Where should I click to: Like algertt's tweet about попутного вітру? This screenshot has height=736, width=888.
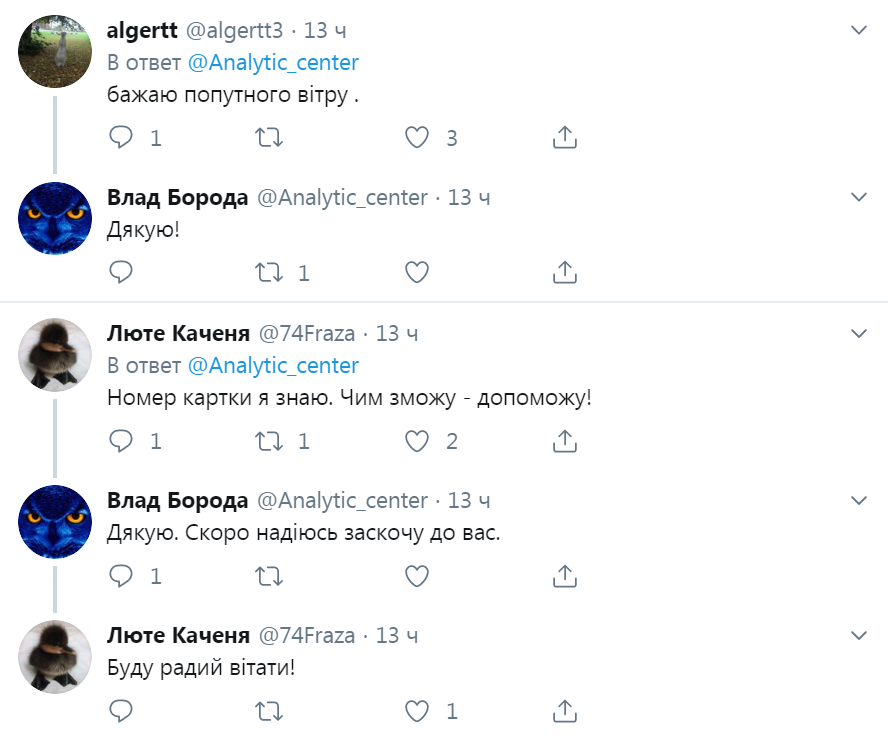(416, 138)
